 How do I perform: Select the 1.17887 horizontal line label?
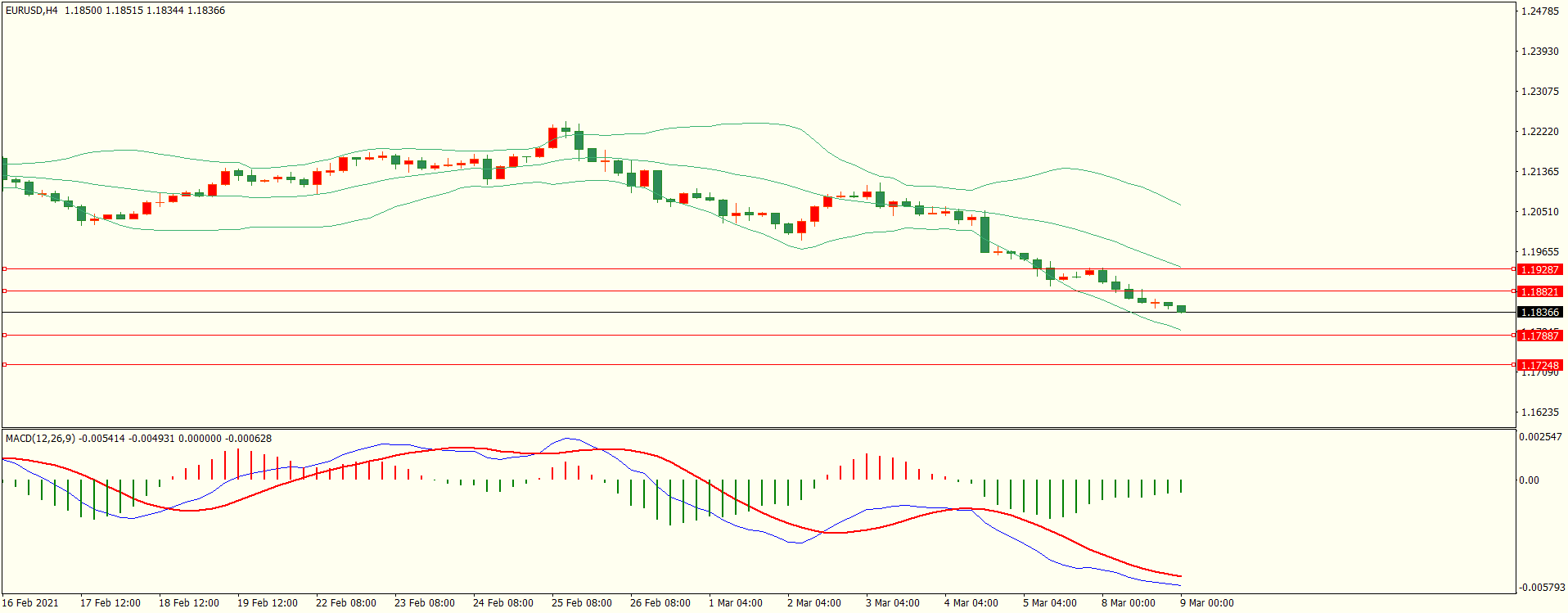1539,336
